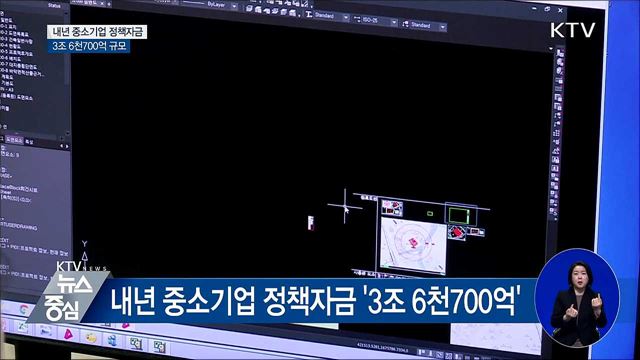This screenshot has height=360, width=640.
Task: Click the bottom icon in right vertical toolbar
Action: (553, 211)
